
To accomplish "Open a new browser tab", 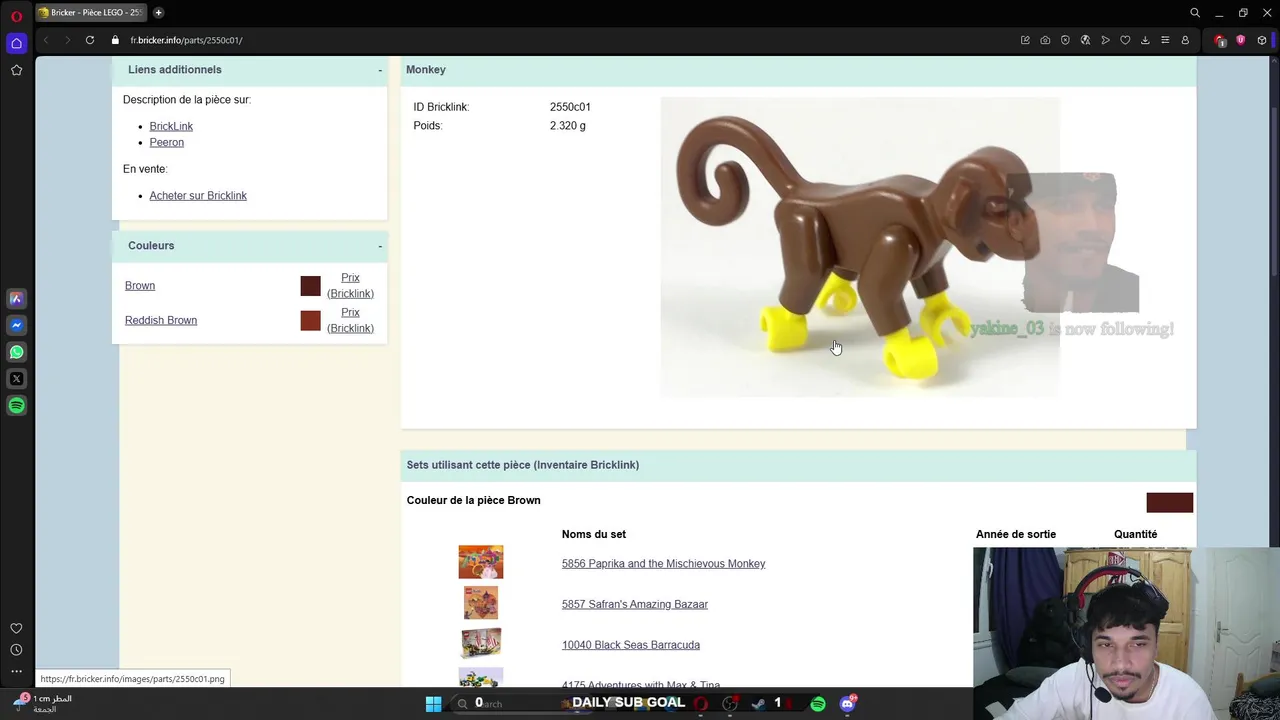I will tap(158, 13).
